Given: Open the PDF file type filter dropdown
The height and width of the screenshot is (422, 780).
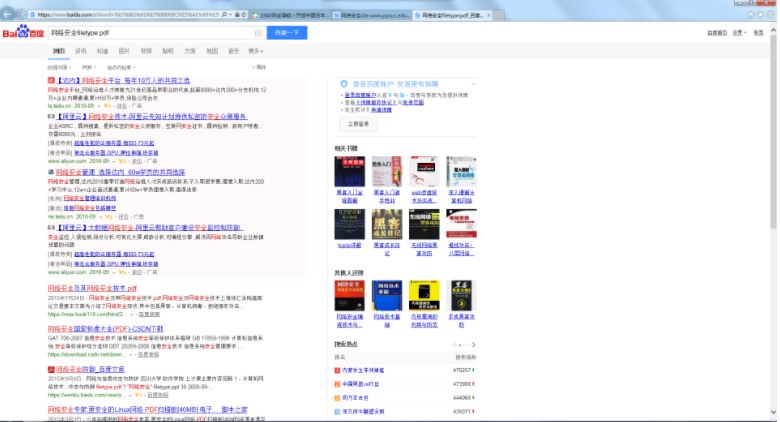Looking at the screenshot, I should coord(89,67).
